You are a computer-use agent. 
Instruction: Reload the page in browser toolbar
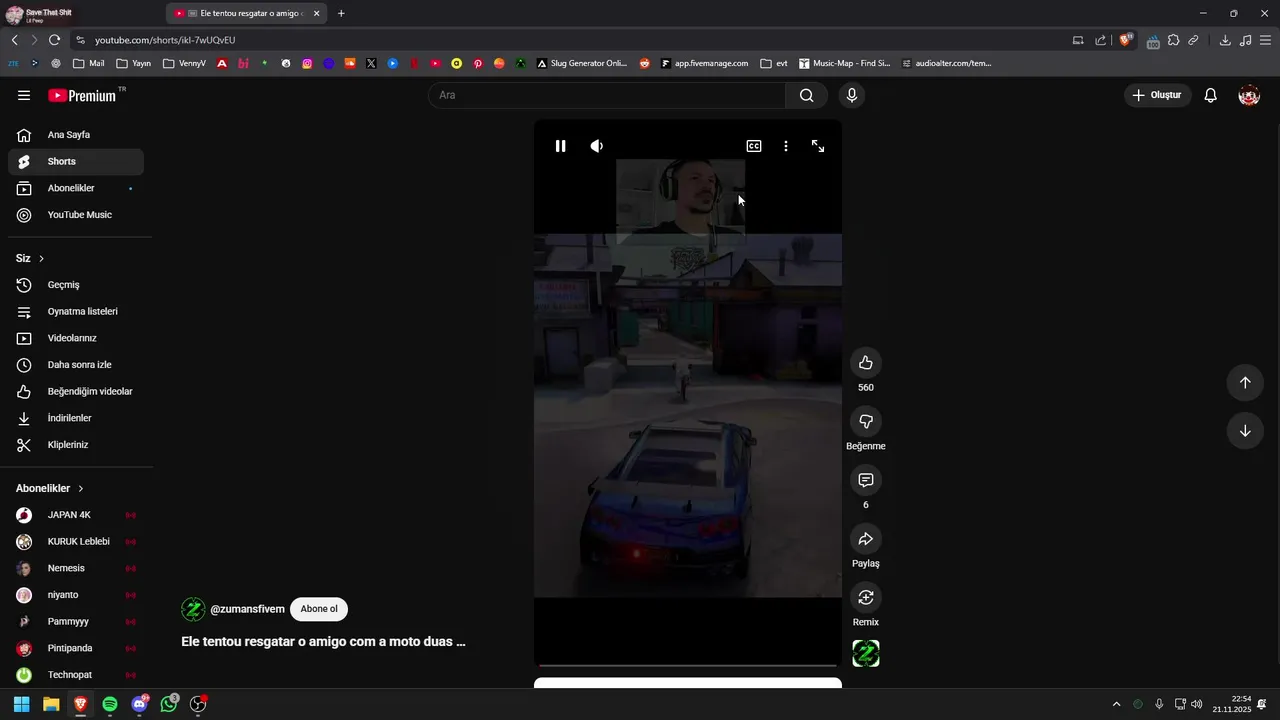[x=54, y=40]
